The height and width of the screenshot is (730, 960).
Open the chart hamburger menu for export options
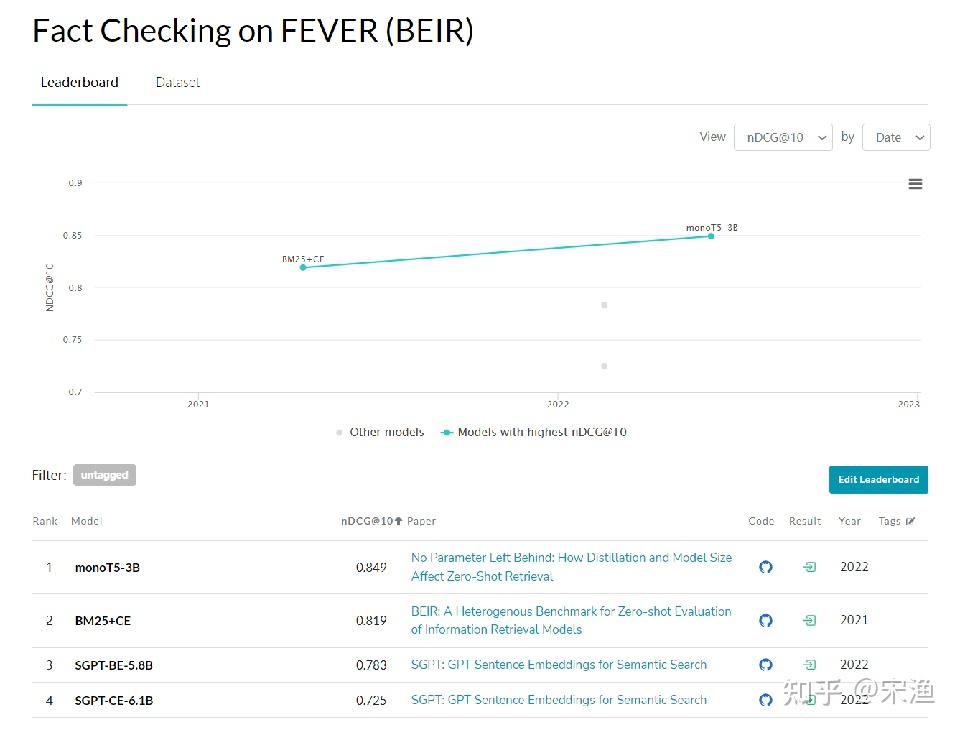coord(915,184)
